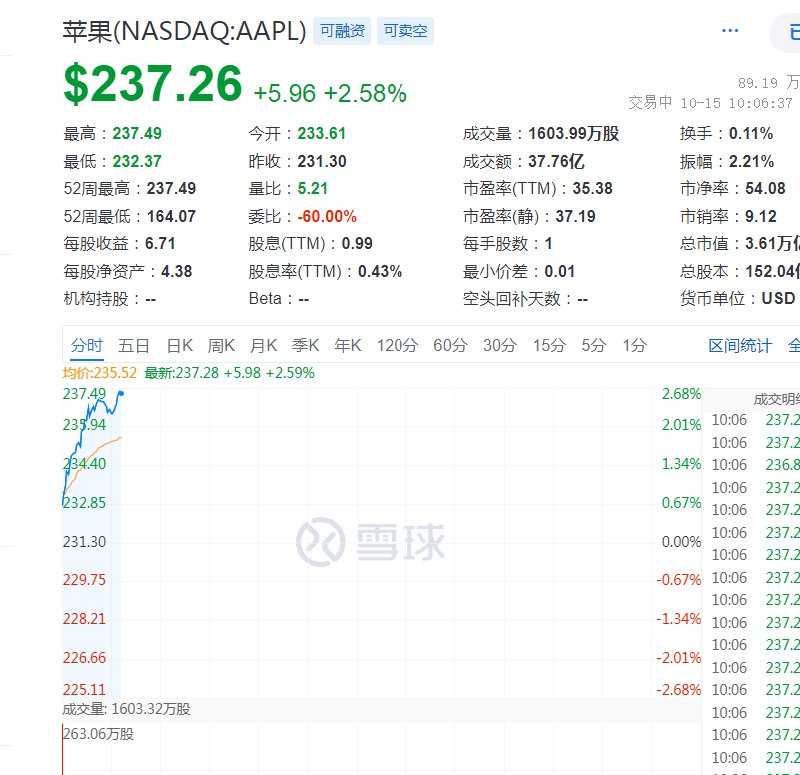Click the 每股收益 value 6.71
This screenshot has width=800, height=775.
160,243
